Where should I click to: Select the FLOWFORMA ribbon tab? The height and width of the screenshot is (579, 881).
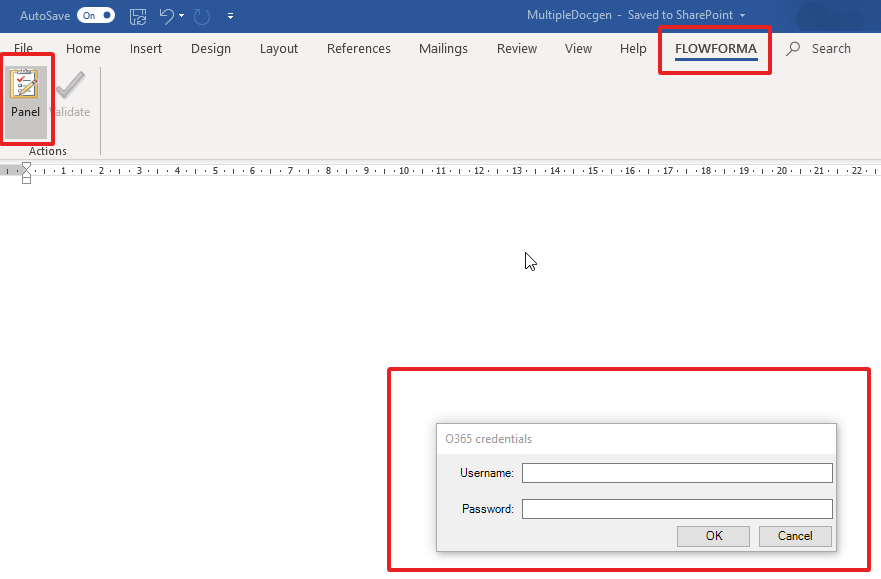point(716,49)
